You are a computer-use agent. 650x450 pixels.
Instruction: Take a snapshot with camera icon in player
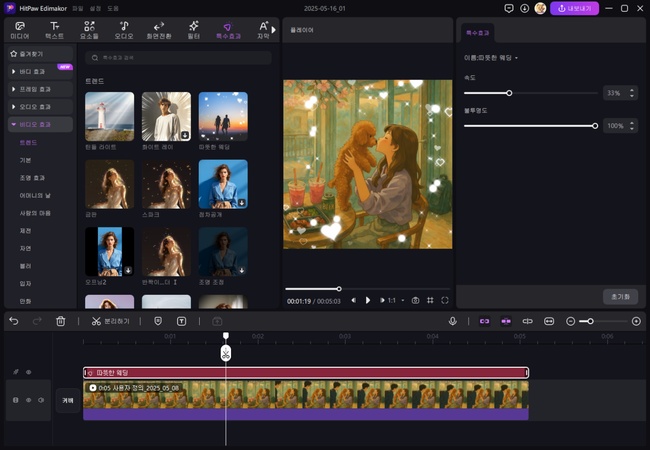[415, 300]
